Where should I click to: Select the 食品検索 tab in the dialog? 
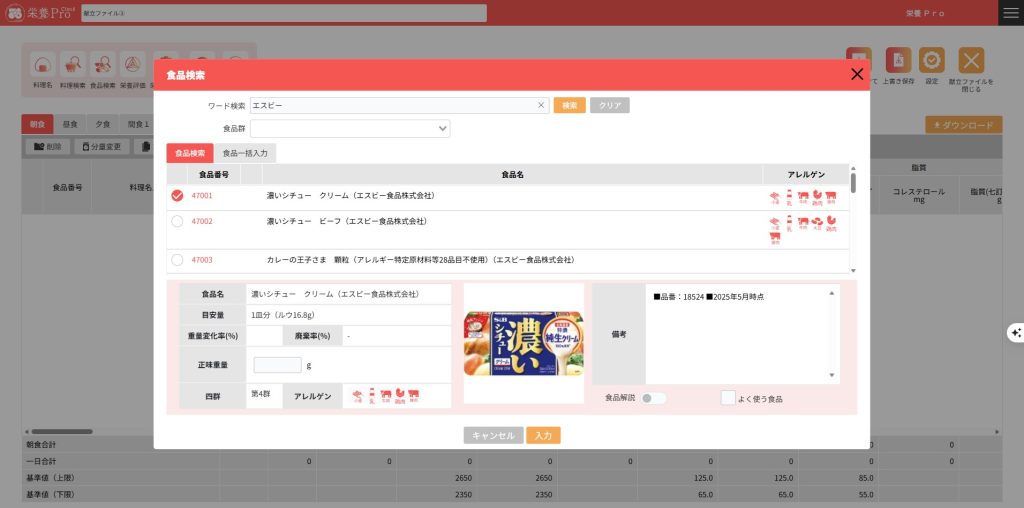(190, 153)
